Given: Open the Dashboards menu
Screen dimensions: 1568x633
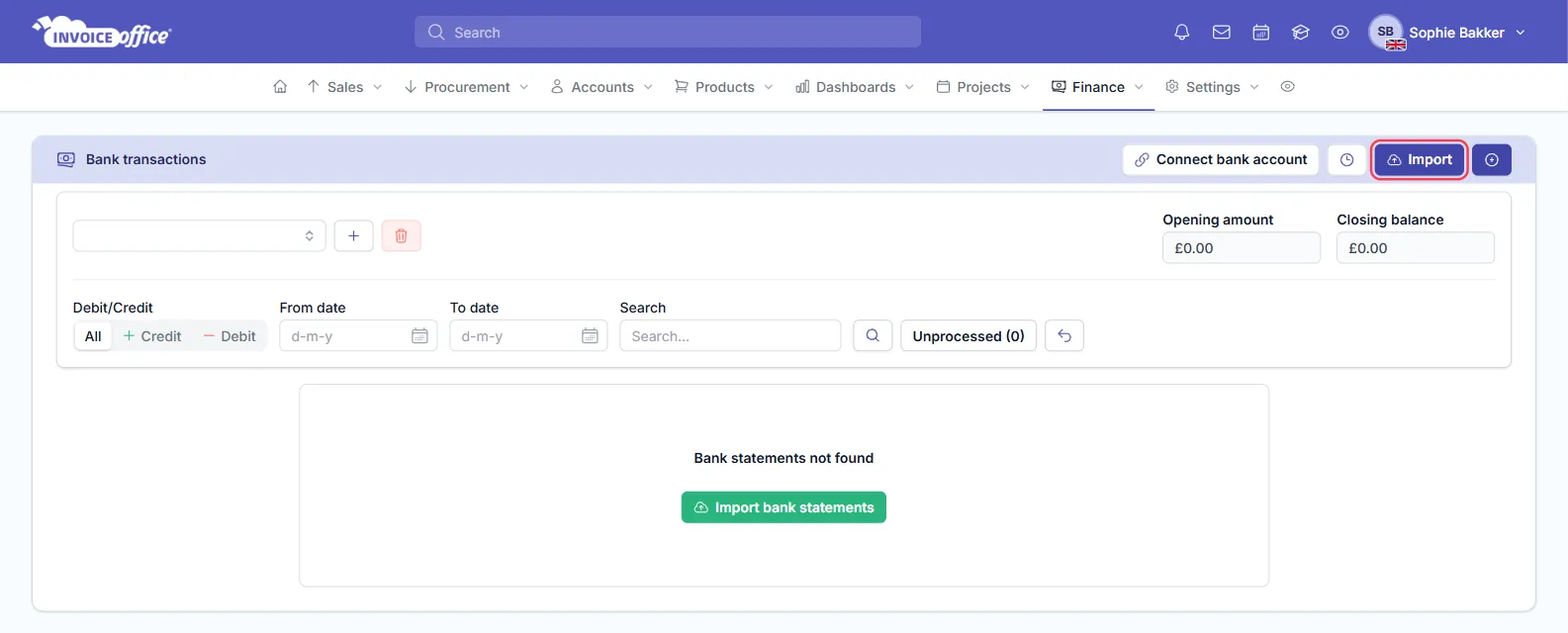Looking at the screenshot, I should [x=856, y=87].
